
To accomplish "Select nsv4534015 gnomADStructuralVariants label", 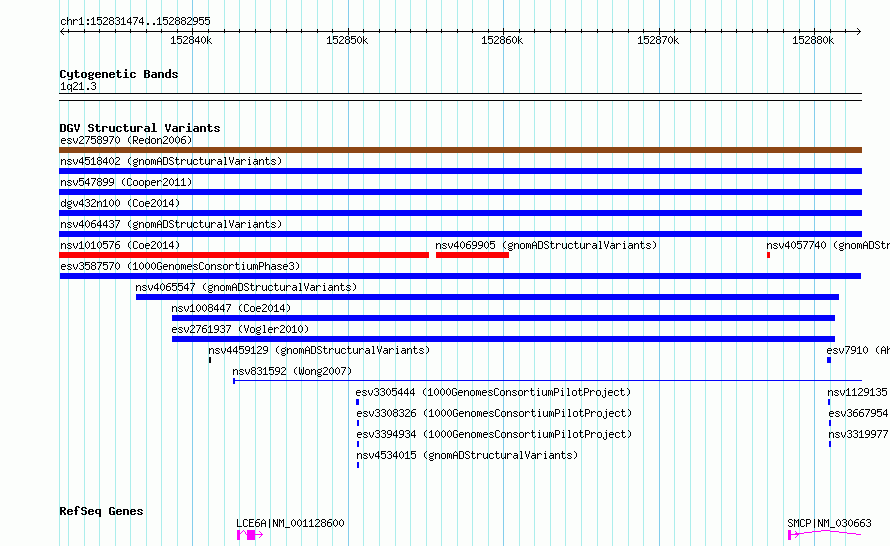I will click(x=467, y=455).
